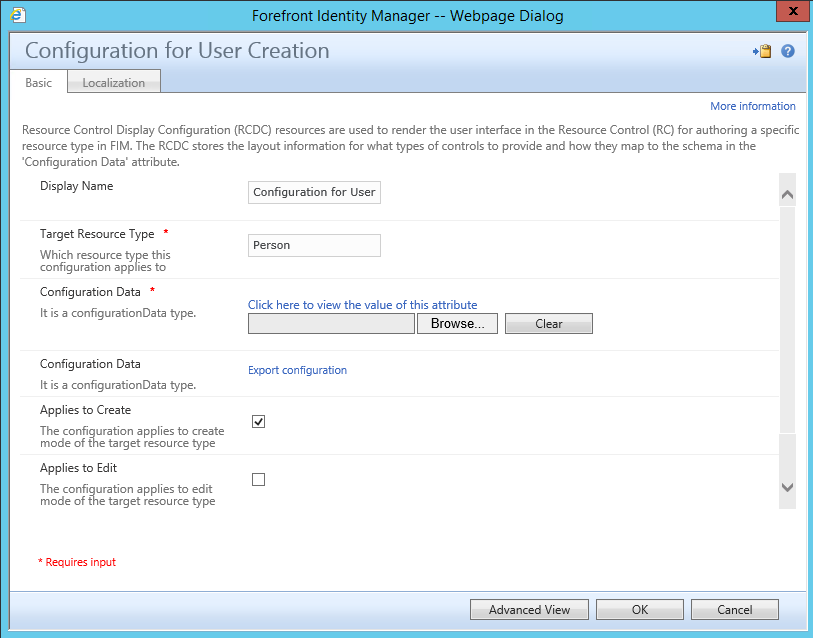Image resolution: width=813 pixels, height=638 pixels.
Task: Select the 'Display Name' label
Action: tap(76, 186)
